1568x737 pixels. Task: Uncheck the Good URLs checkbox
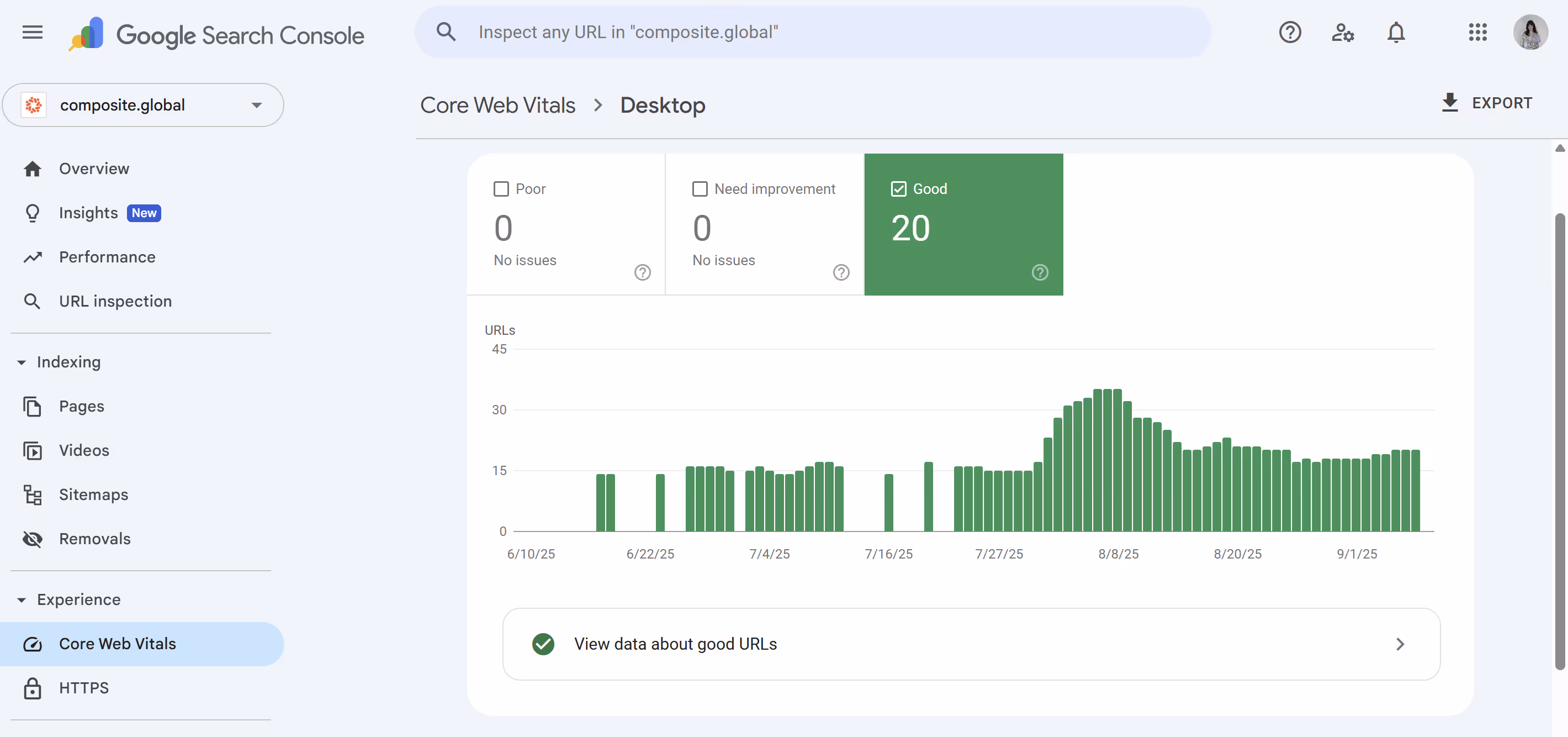898,189
